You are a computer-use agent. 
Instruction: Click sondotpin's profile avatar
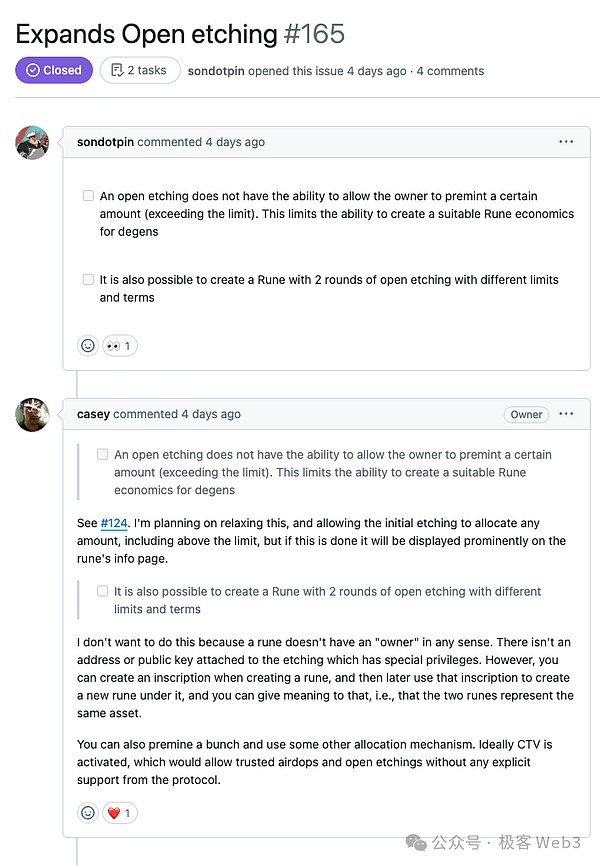(x=33, y=142)
